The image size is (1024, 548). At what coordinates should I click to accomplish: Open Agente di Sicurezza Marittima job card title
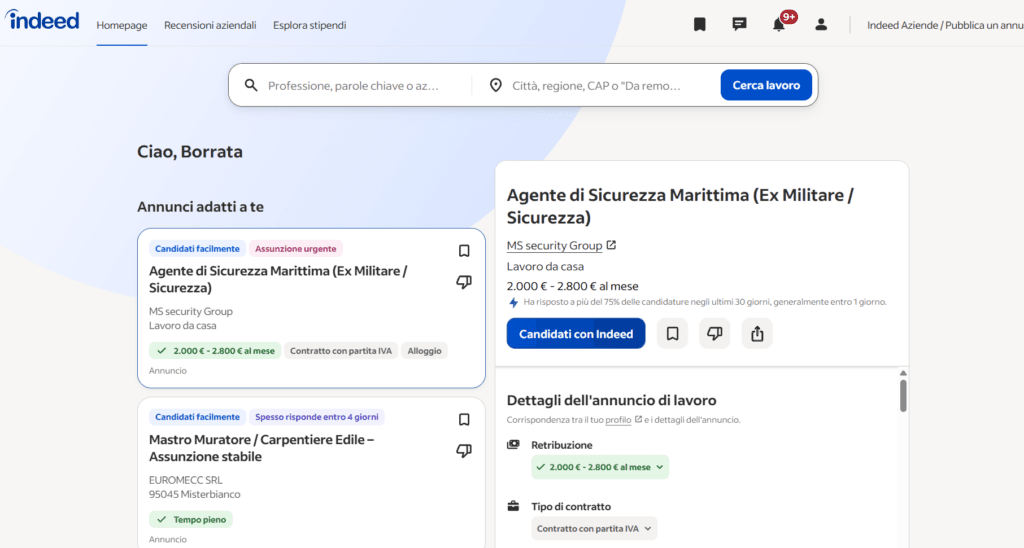point(278,280)
